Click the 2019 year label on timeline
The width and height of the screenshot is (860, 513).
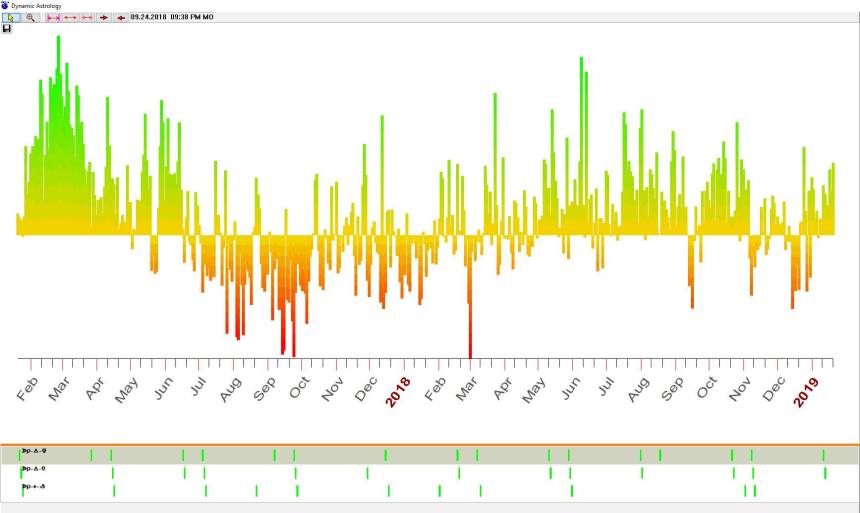click(x=806, y=391)
